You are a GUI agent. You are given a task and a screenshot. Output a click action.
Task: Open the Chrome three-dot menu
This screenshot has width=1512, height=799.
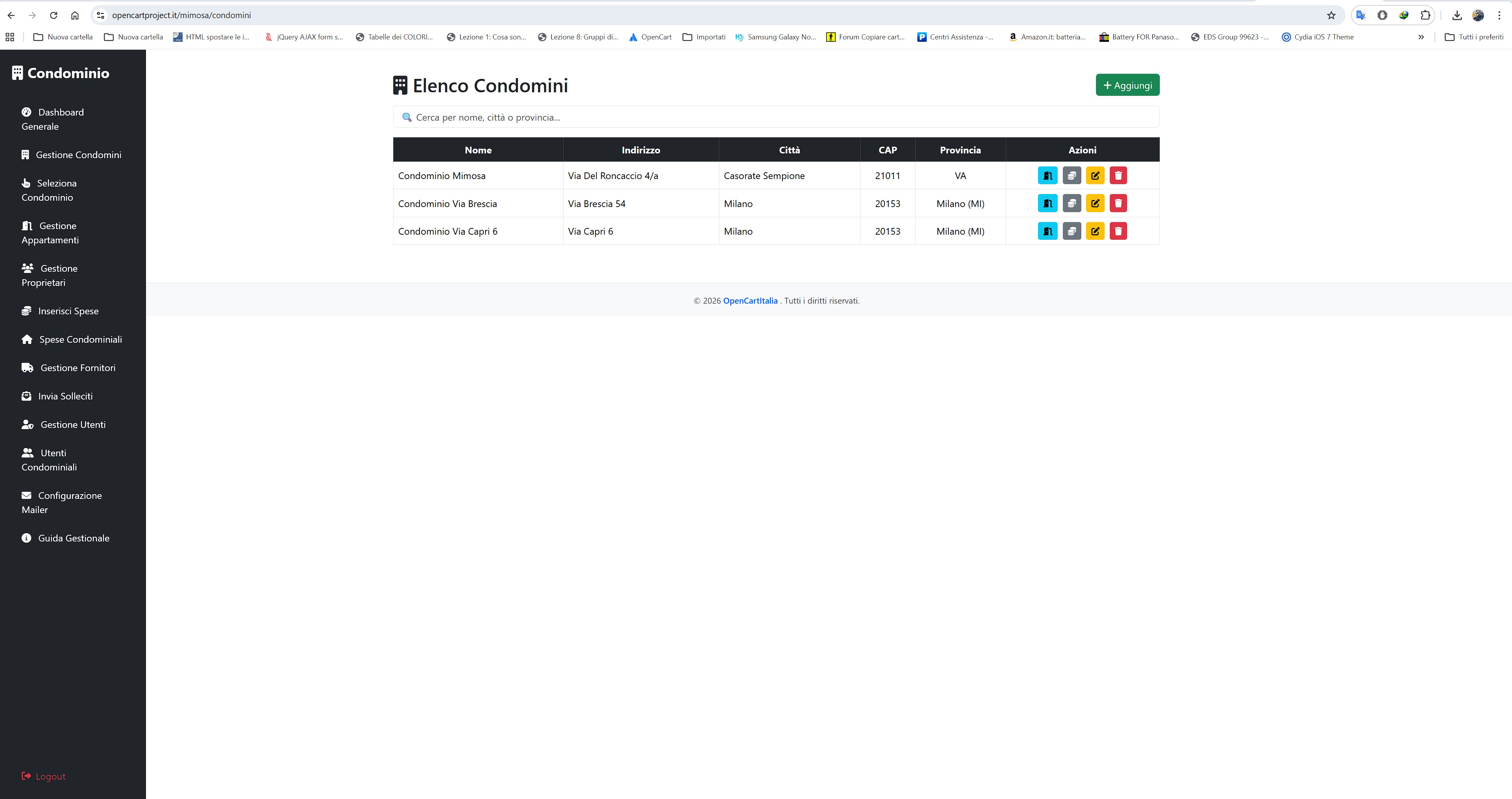click(x=1500, y=15)
